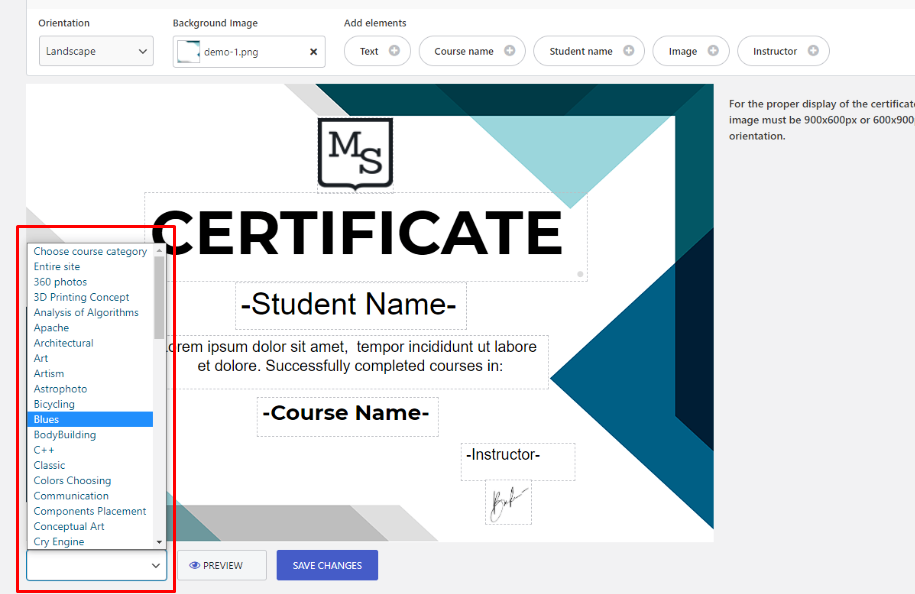Click the demo-1.png thumbnail preview

coord(188,51)
